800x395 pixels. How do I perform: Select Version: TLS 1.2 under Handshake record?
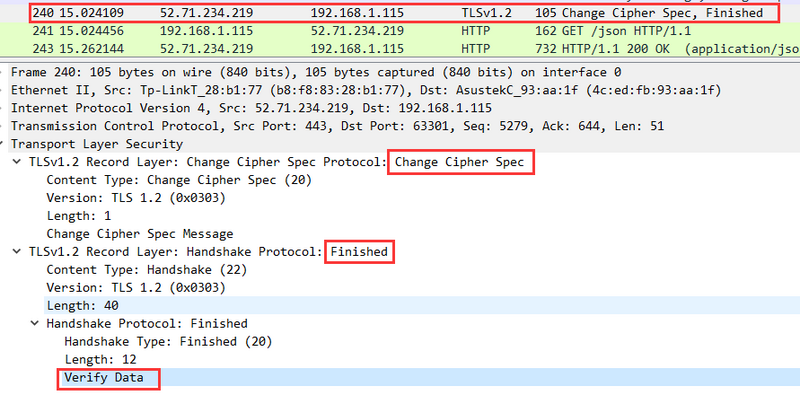click(136, 288)
